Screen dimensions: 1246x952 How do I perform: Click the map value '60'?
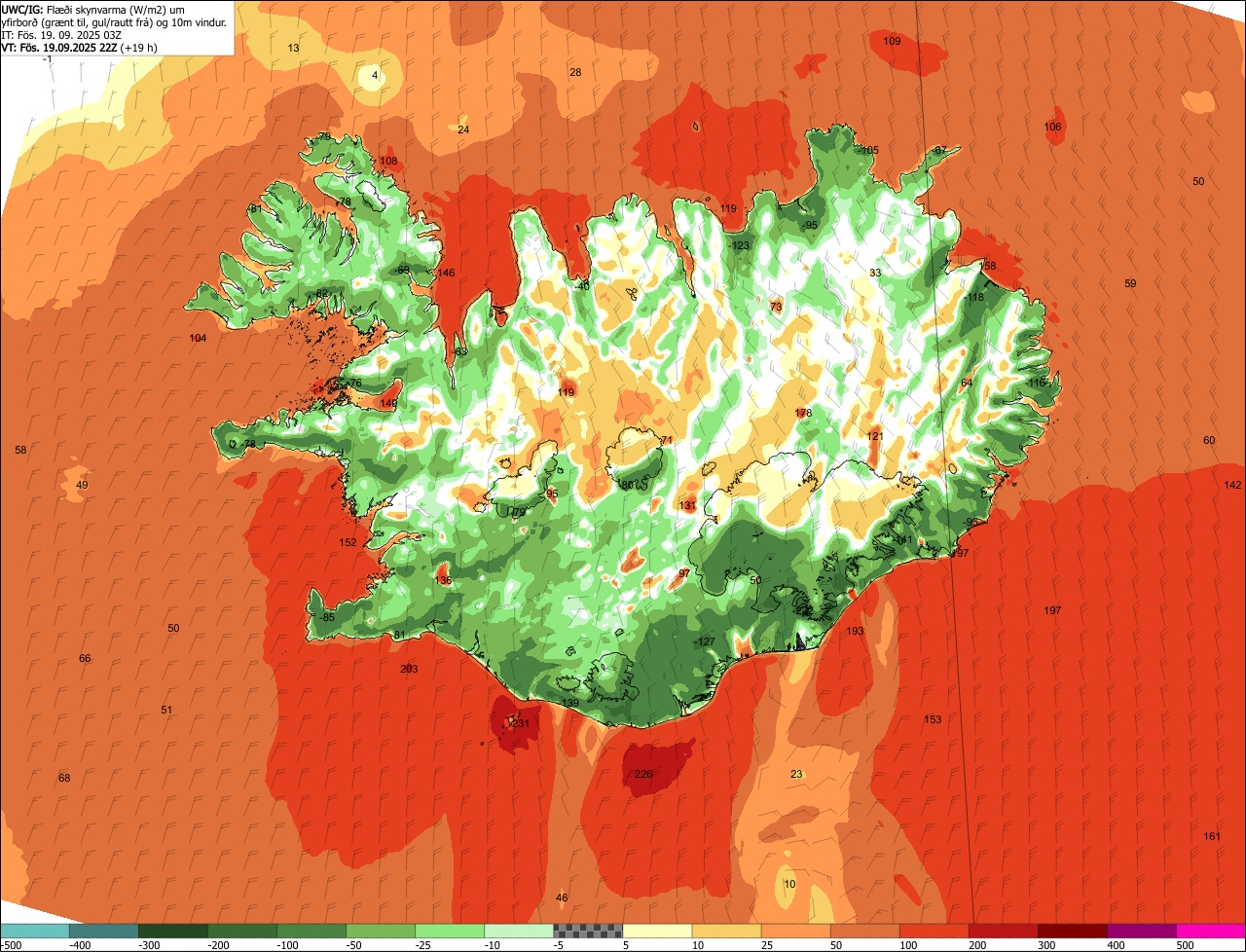[x=1209, y=440]
